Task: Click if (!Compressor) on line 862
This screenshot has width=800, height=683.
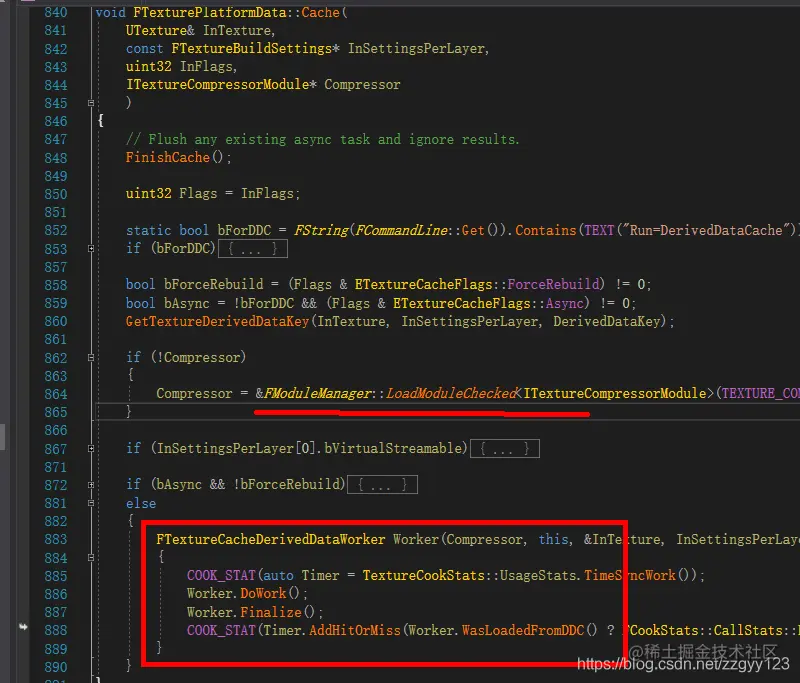Action: tap(186, 358)
